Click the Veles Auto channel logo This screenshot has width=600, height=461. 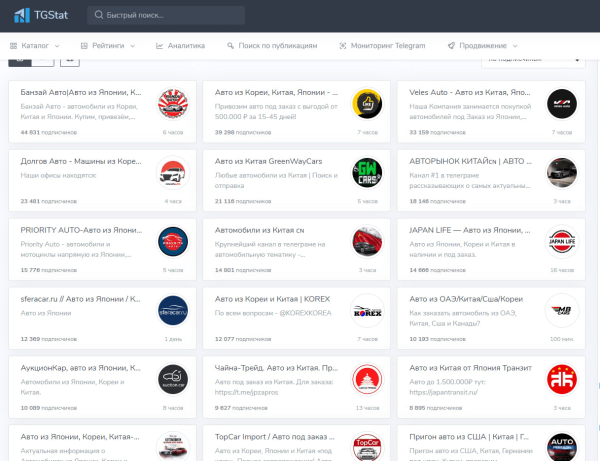pos(562,104)
